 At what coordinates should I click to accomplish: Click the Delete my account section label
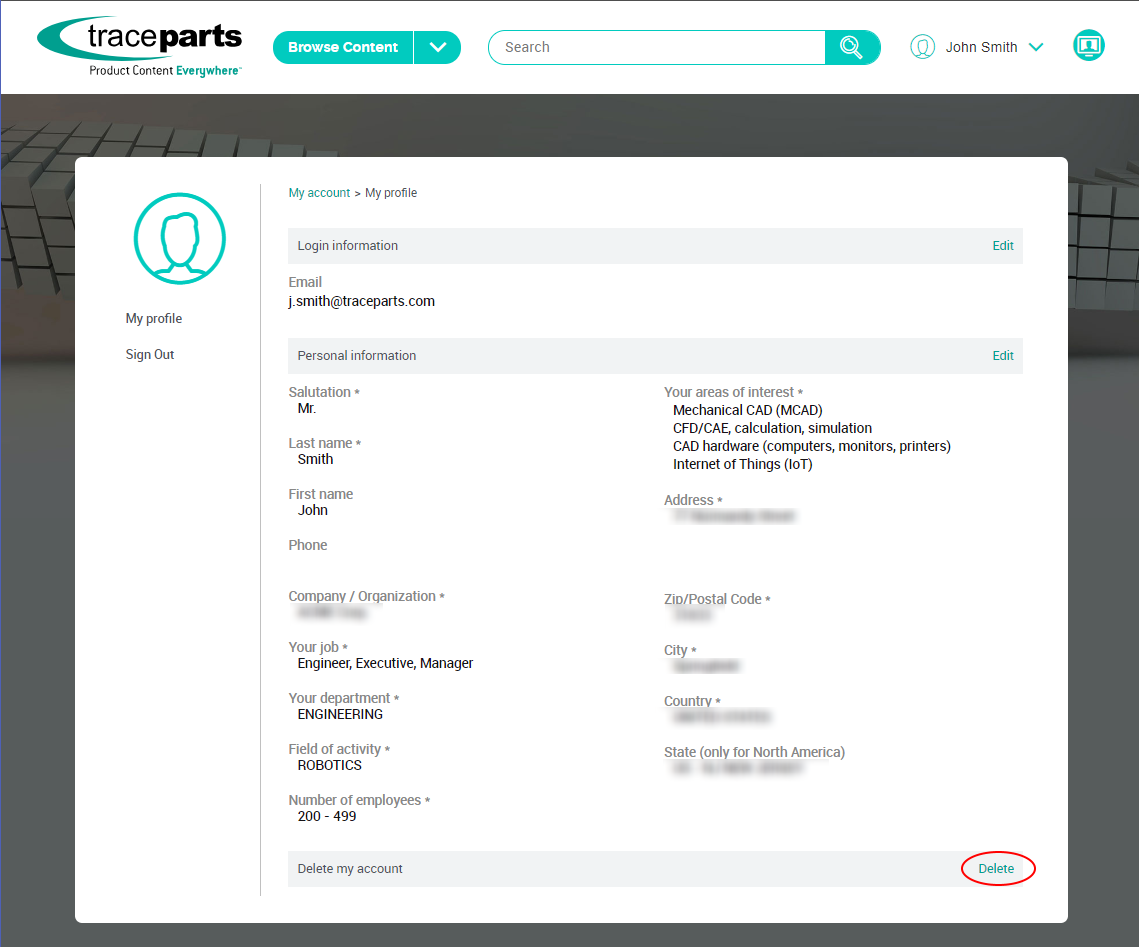(x=350, y=869)
